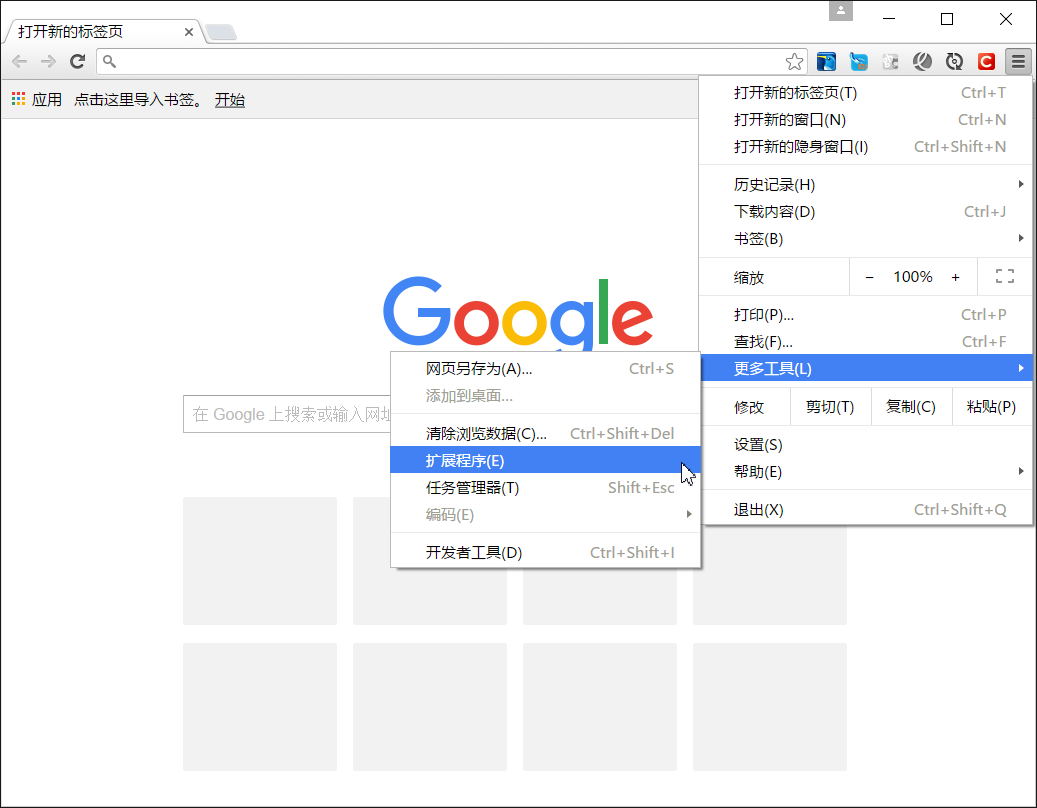Select 网页另存为(A)... in submenu
The width and height of the screenshot is (1037, 808).
pyautogui.click(x=546, y=369)
